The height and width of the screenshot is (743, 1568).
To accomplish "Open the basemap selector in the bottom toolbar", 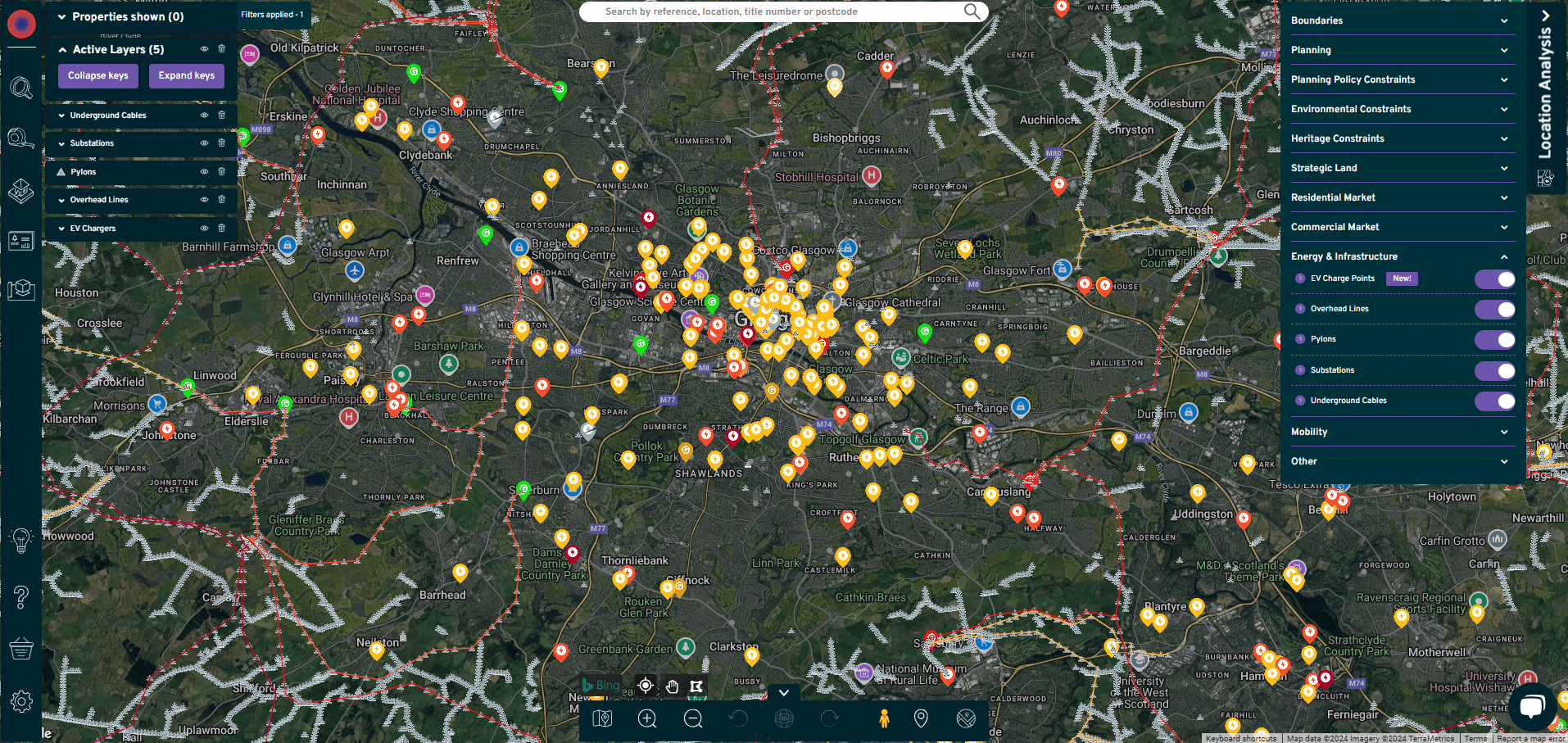I will pos(602,719).
